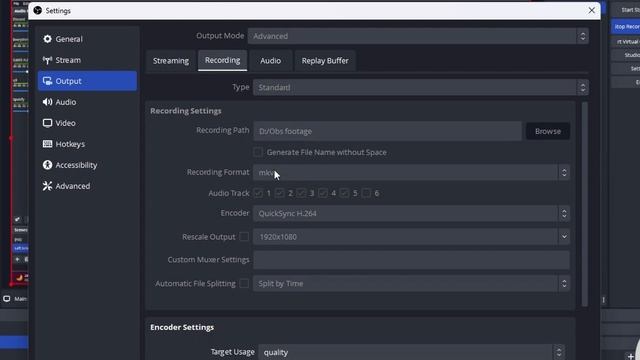Enable Automatic File Splitting checkbox
This screenshot has height=360, width=640.
pyautogui.click(x=244, y=283)
